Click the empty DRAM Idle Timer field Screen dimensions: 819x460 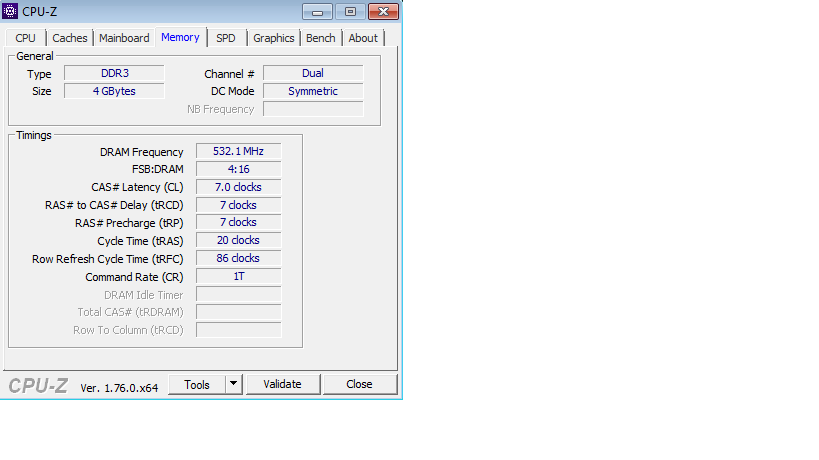tap(239, 294)
